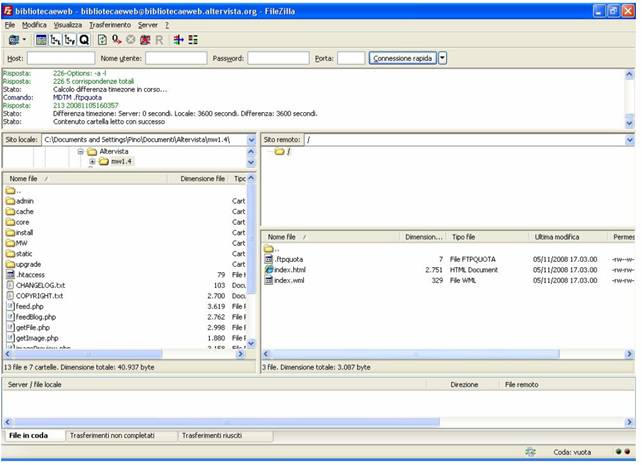
Task: Select the admin folder icon
Action: pos(10,201)
